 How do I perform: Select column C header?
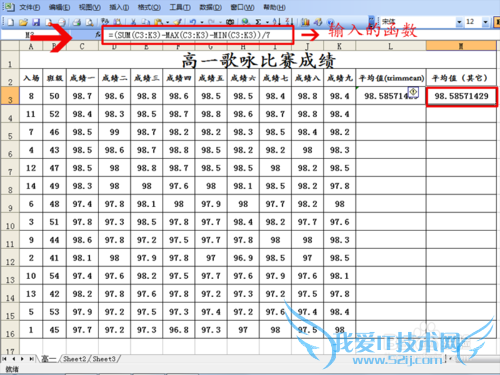click(82, 46)
